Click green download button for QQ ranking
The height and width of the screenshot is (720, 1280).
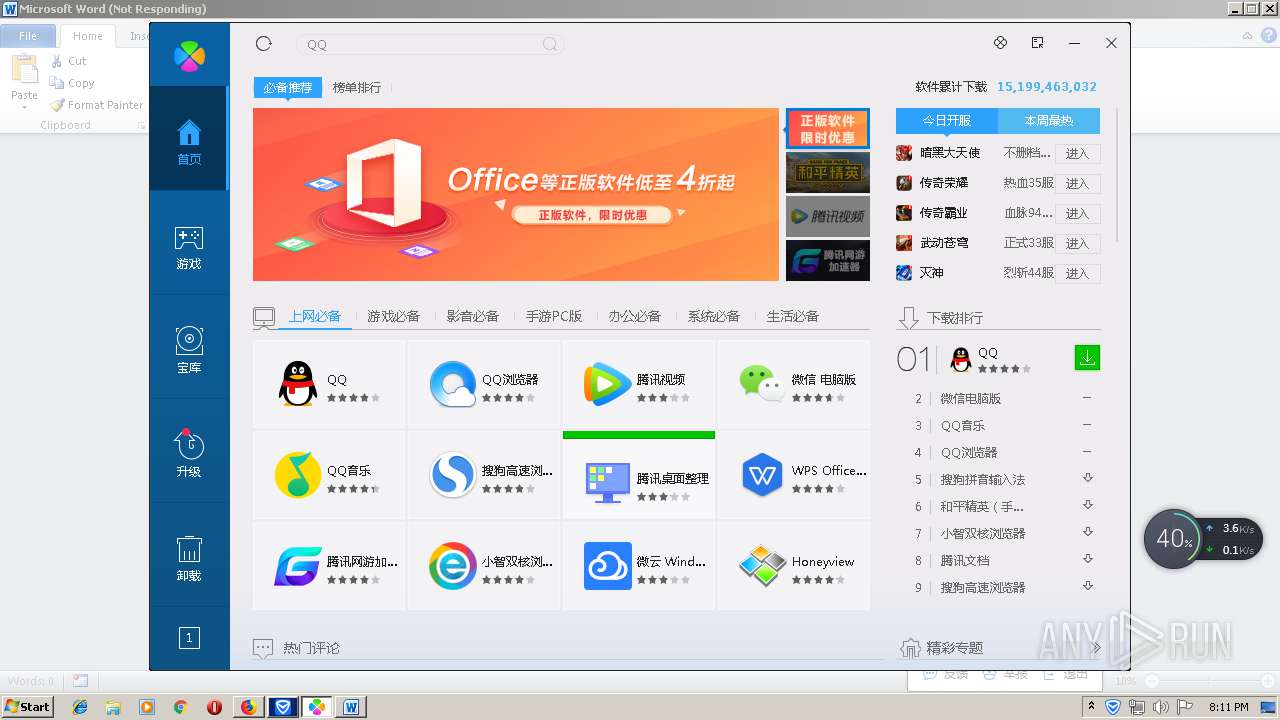tap(1087, 357)
